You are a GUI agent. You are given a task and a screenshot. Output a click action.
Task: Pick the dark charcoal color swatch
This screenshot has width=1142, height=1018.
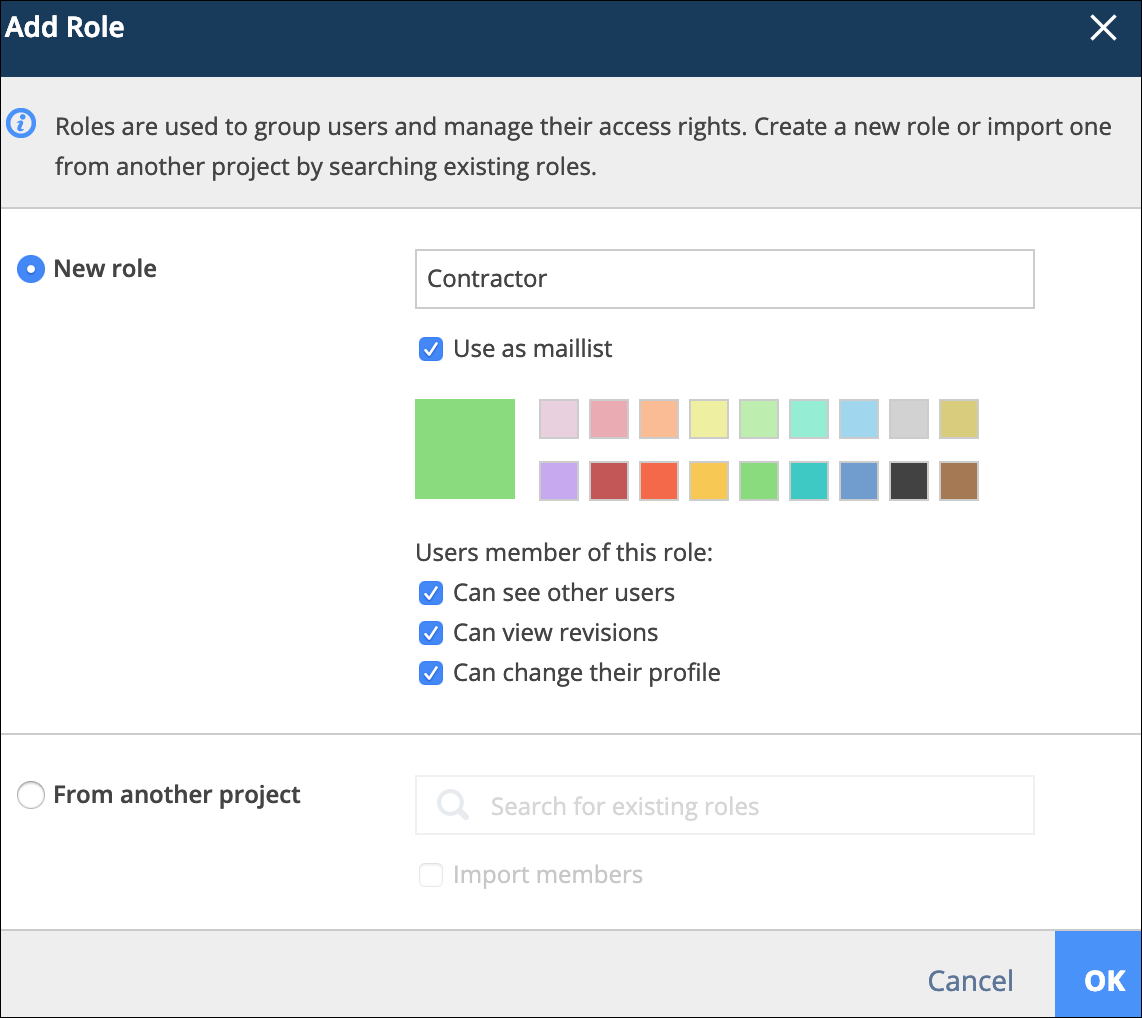tap(909, 481)
